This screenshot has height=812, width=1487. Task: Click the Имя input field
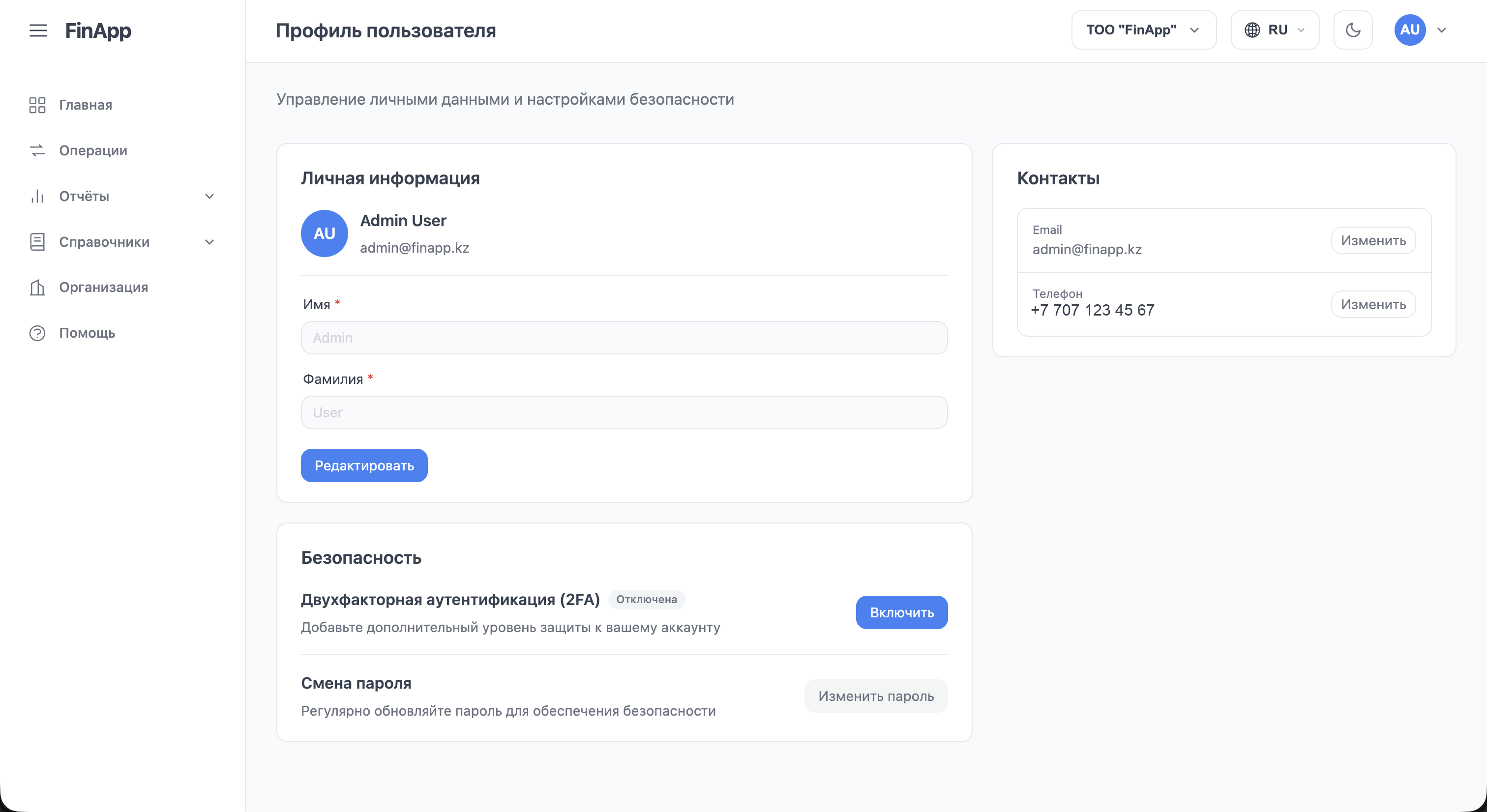tap(624, 338)
